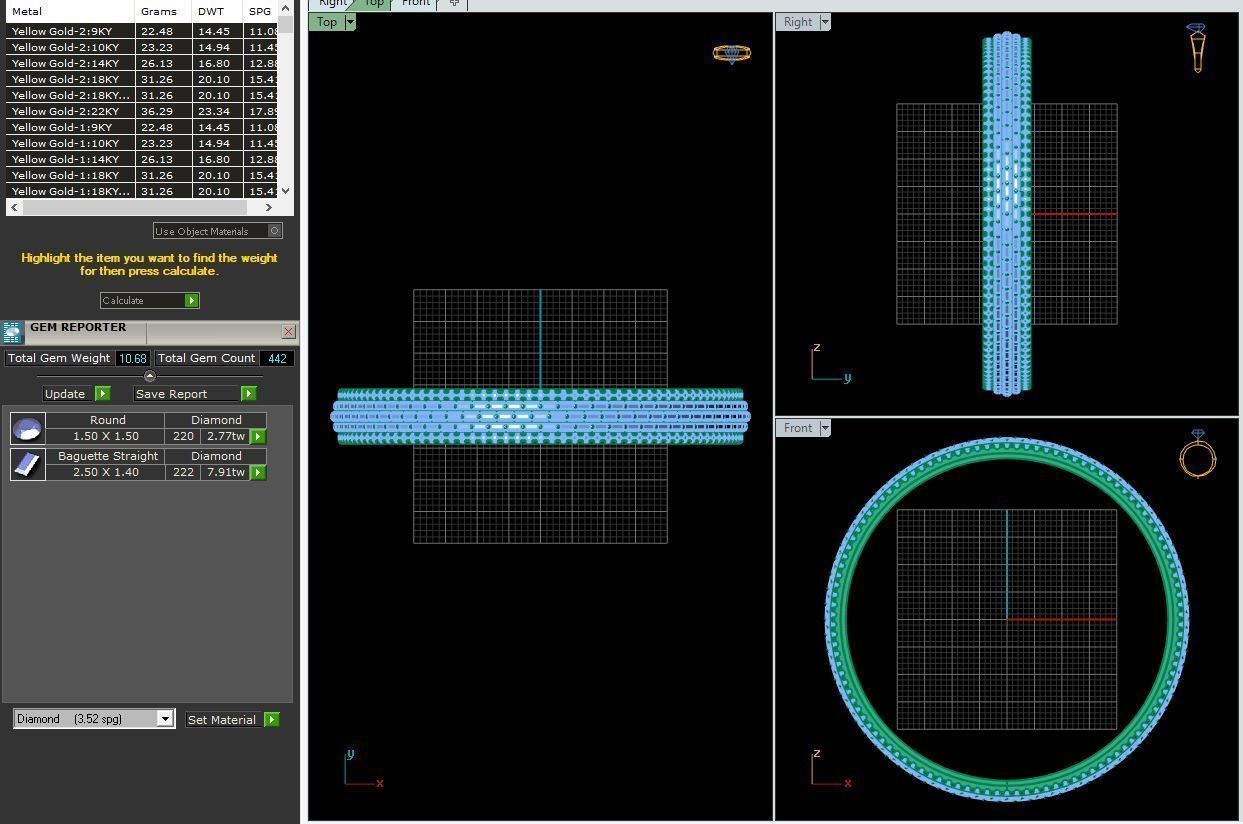Click metal table vertical scroll up arrow

point(286,8)
